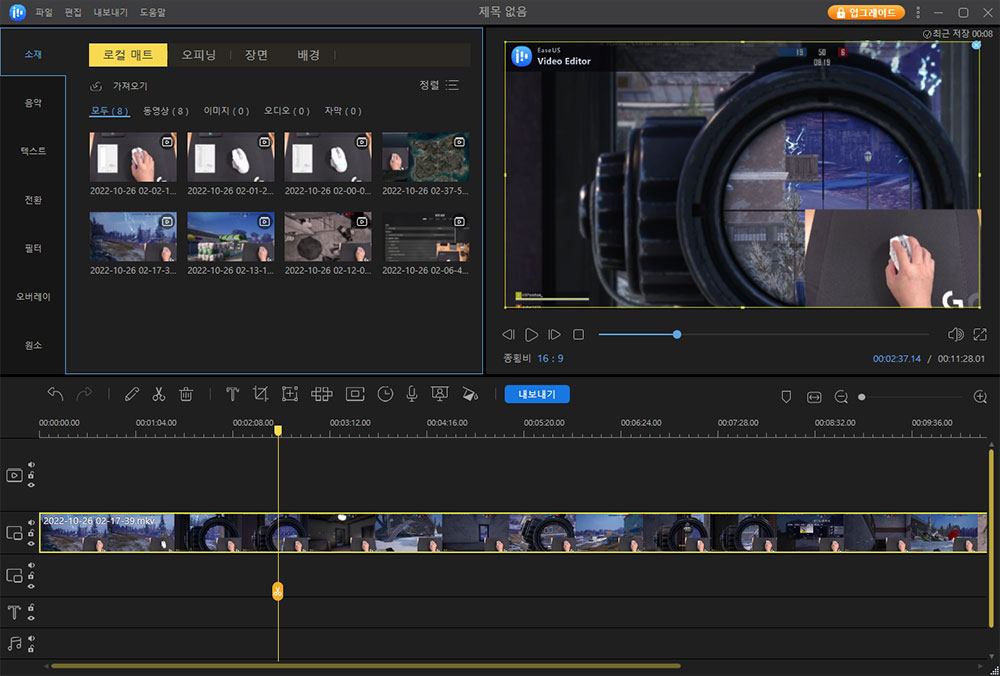Select the pencil Edit tool
This screenshot has width=1000, height=676.
[131, 395]
